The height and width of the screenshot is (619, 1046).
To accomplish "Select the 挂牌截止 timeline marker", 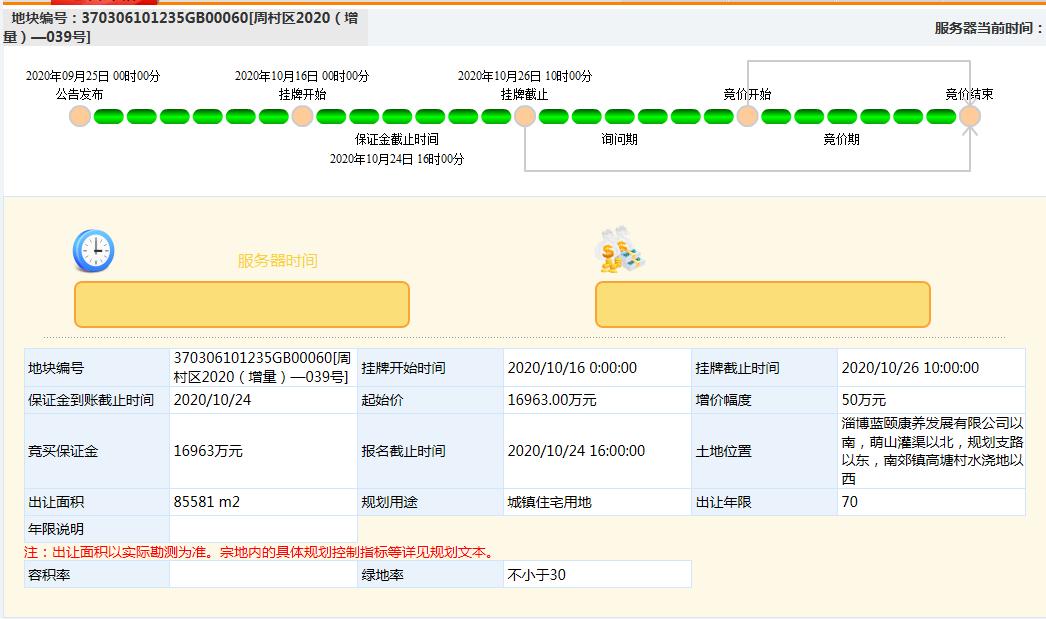I will (526, 116).
